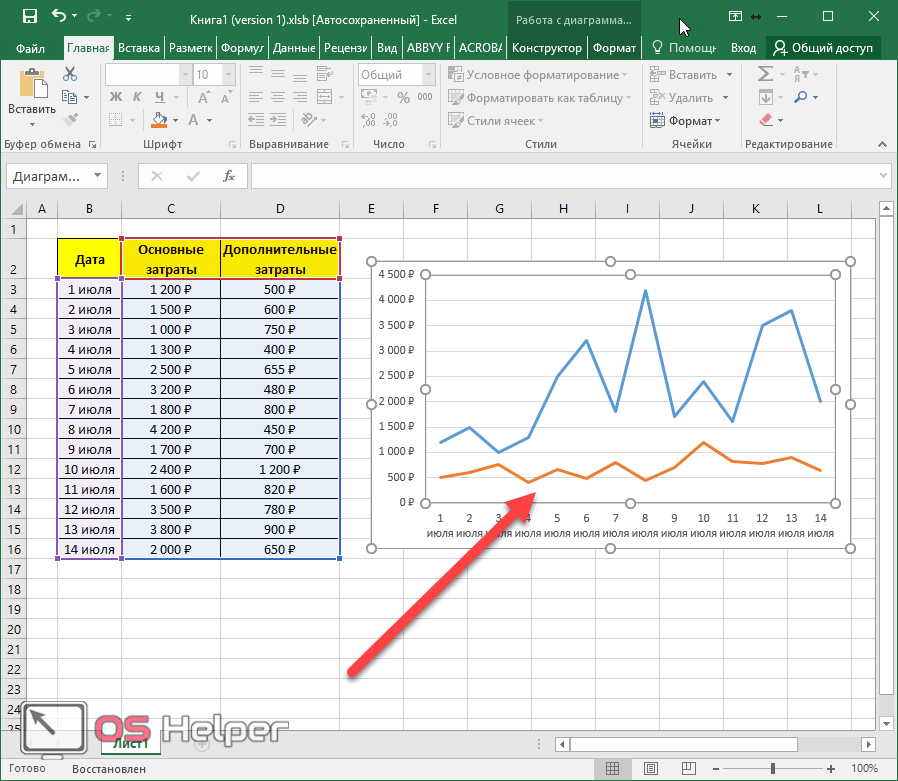Click the Clear eraser icon in Editing group

coord(766,121)
